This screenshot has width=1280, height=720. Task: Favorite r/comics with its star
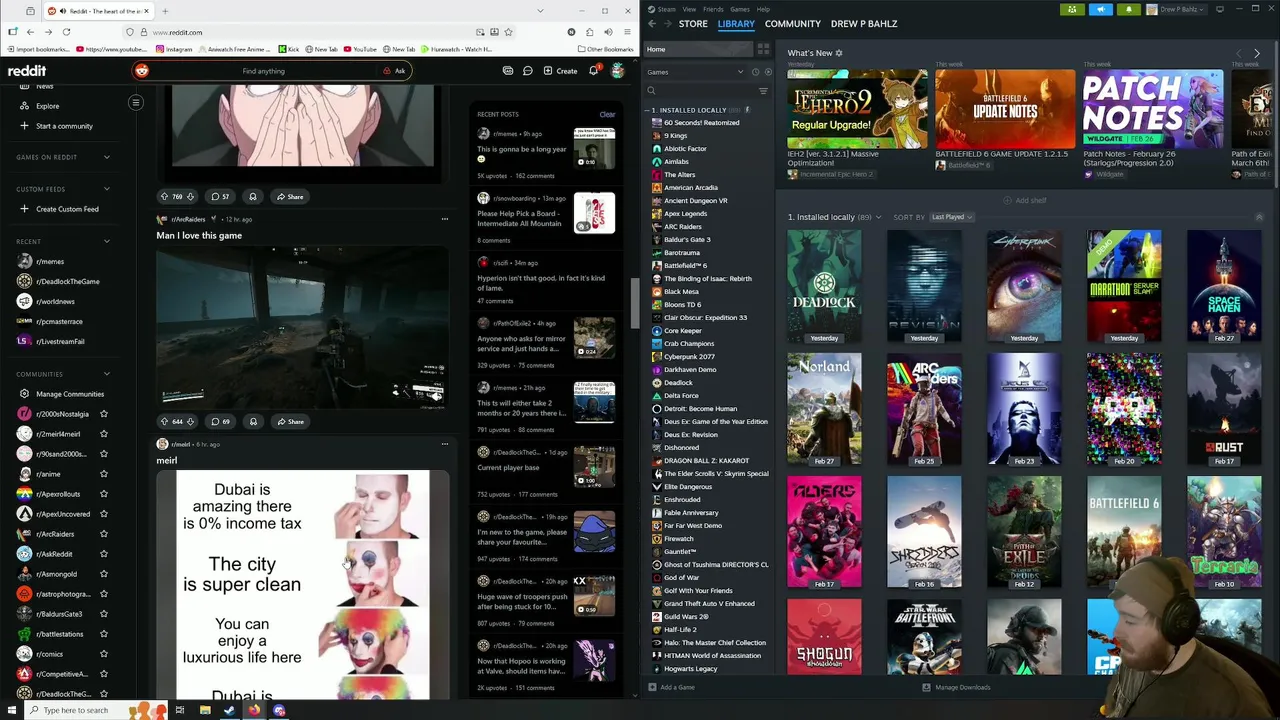(x=103, y=654)
